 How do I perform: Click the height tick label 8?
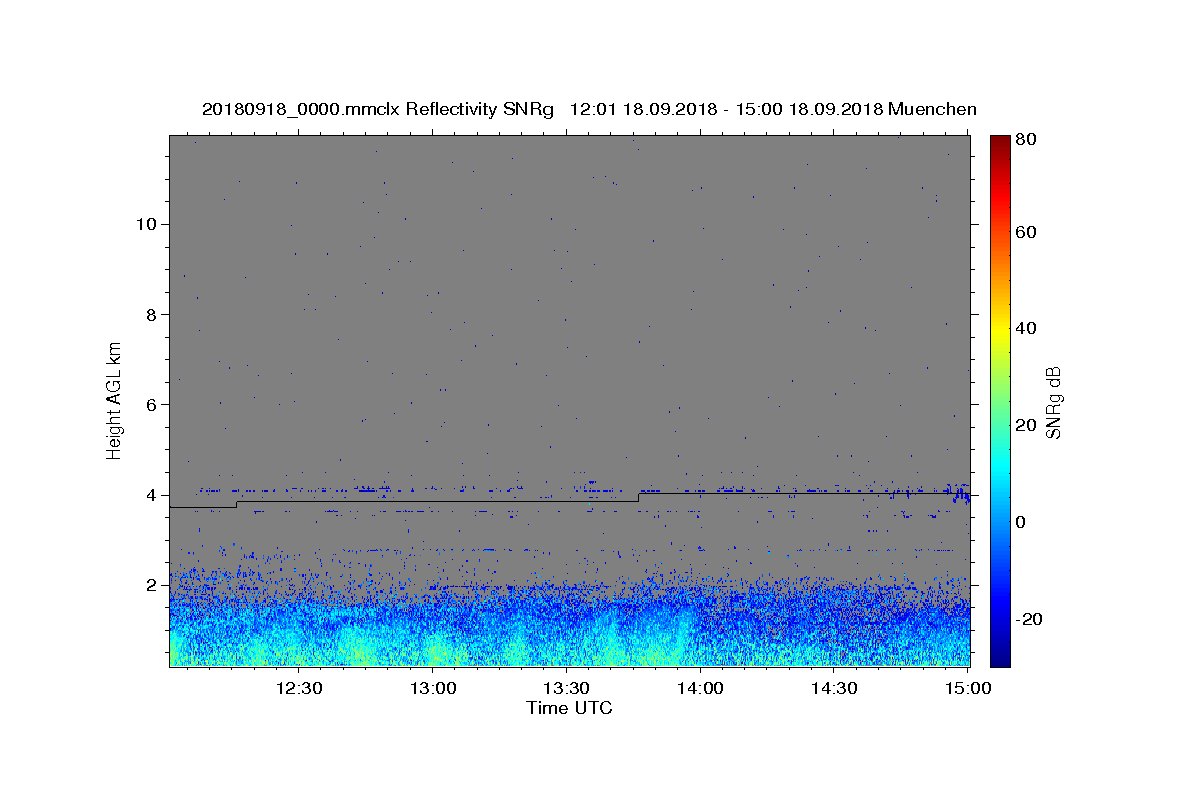(153, 314)
